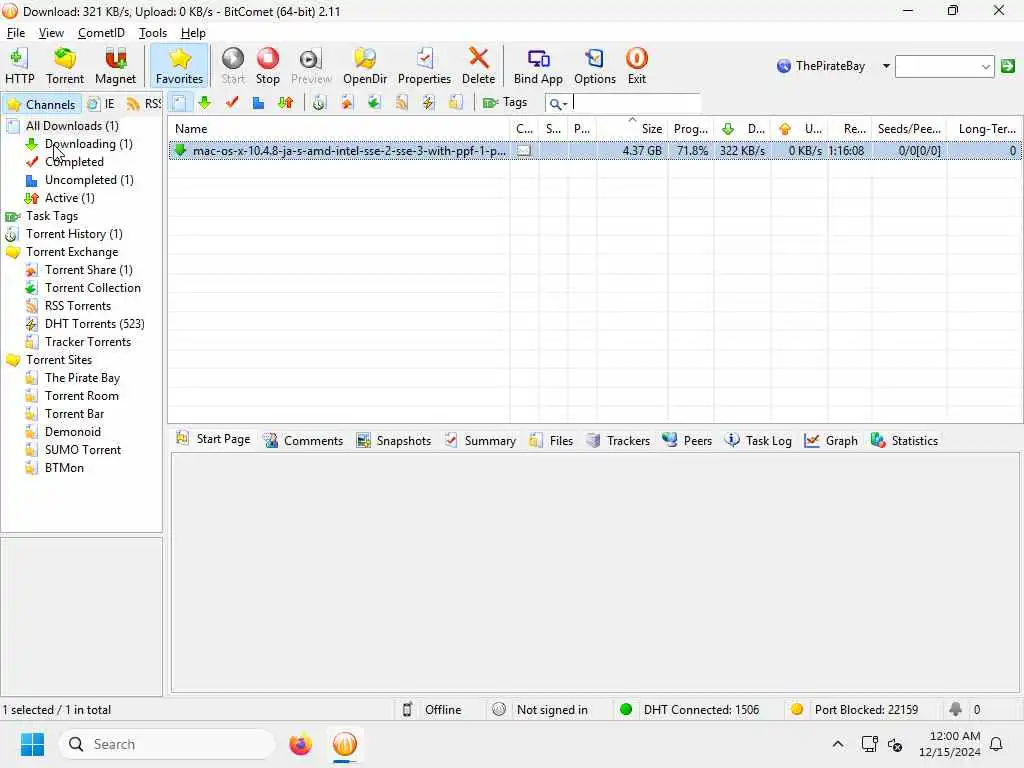Image resolution: width=1024 pixels, height=768 pixels.
Task: Click the RSS torrents filter icon
Action: [402, 103]
